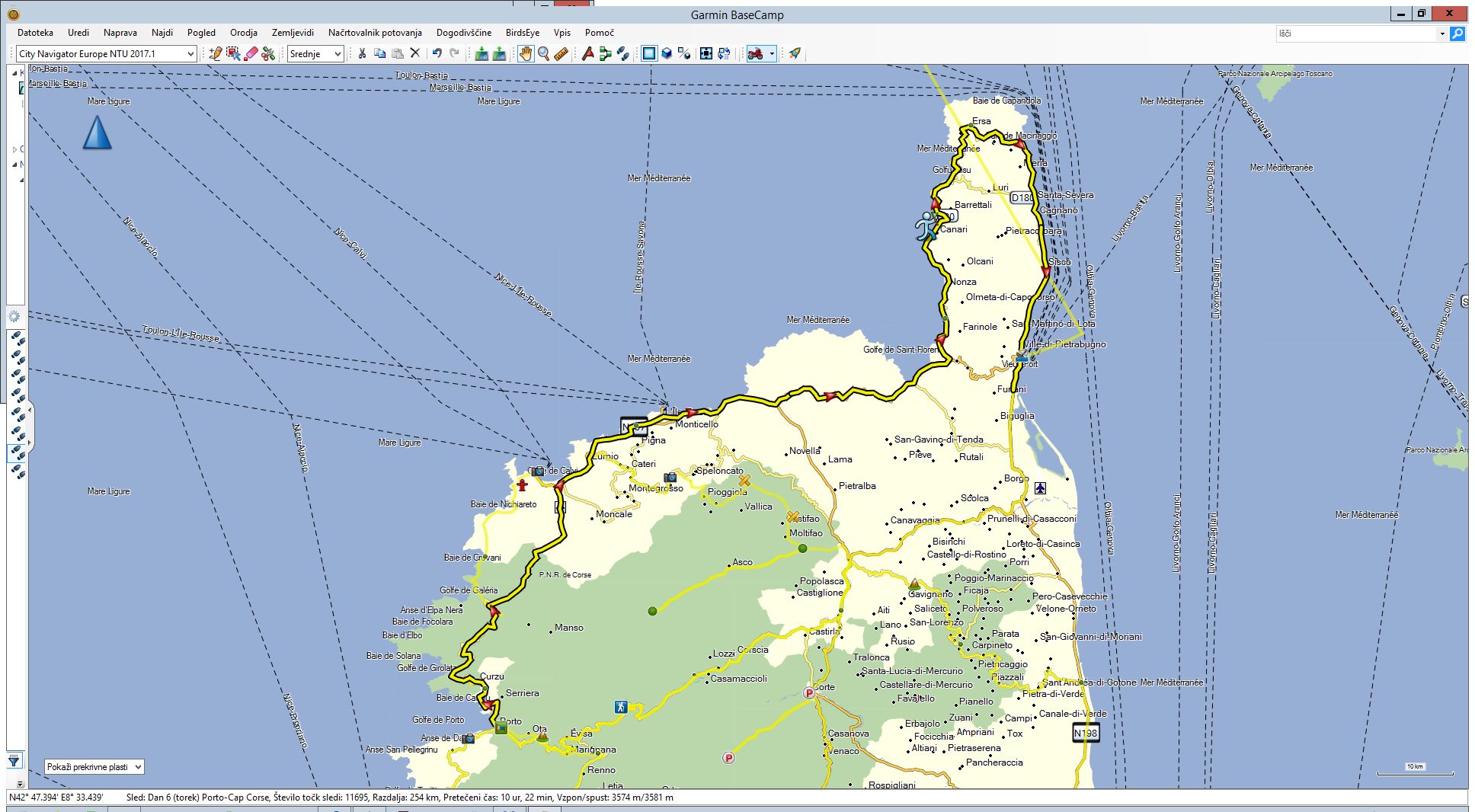Open the City Navigator Europe map product dropdown
This screenshot has width=1475, height=812.
click(x=107, y=53)
